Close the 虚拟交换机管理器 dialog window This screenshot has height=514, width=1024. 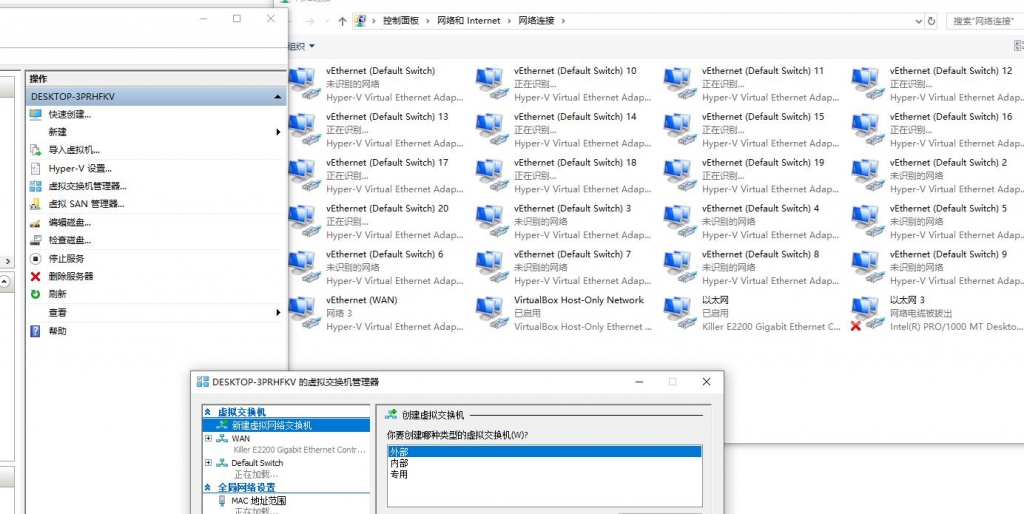(706, 381)
